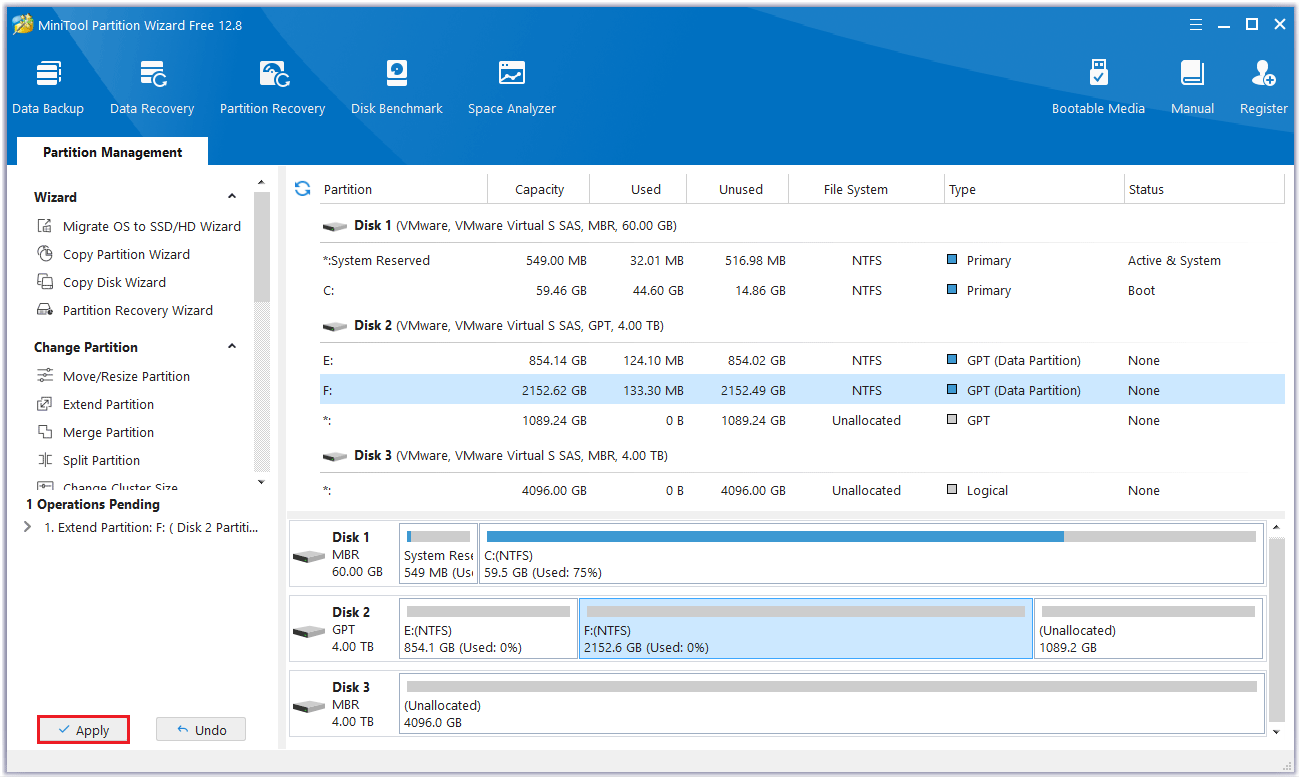Click the disk map scroll-up arrow
Image resolution: width=1299 pixels, height=777 pixels.
[1276, 527]
